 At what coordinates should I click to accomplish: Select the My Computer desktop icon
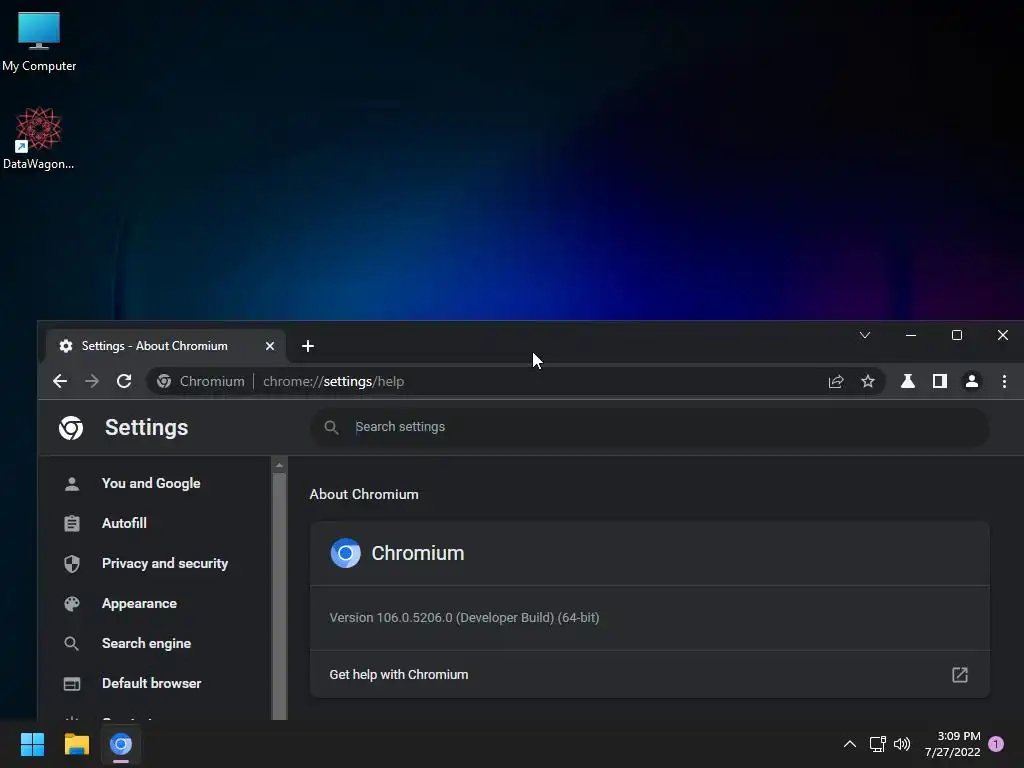click(x=39, y=41)
